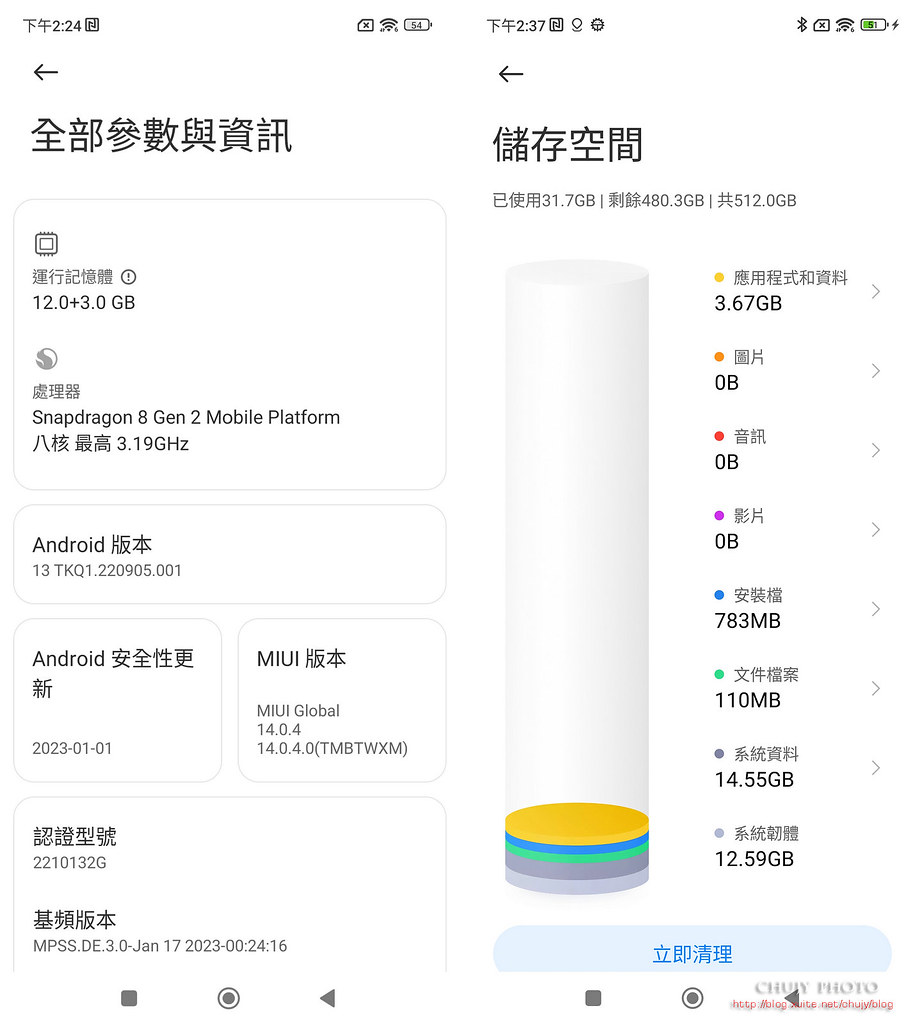Image resolution: width=922 pixels, height=1024 pixels.
Task: Tap the 783MB install files value
Action: pyautogui.click(x=748, y=621)
